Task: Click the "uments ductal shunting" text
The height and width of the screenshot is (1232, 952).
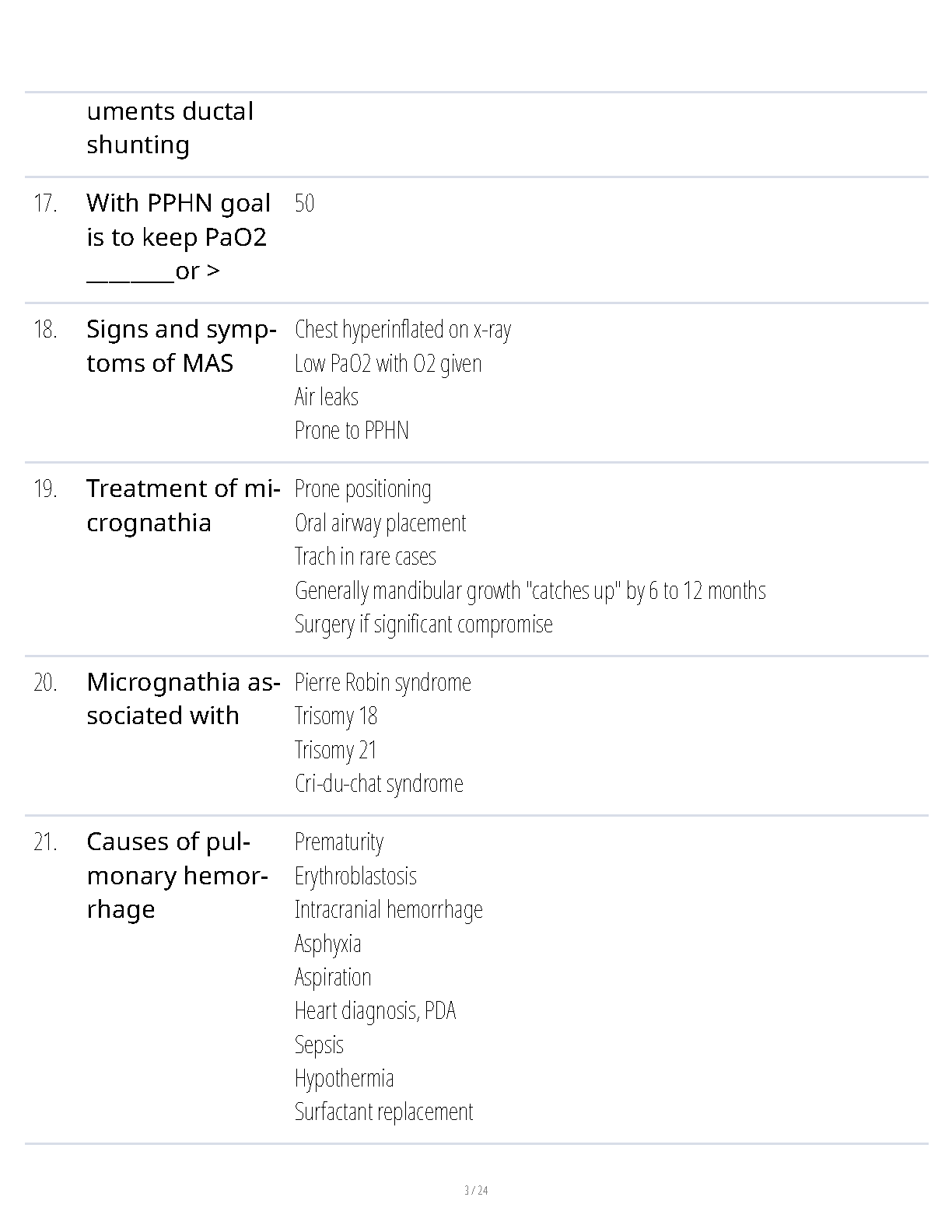Action: coord(170,128)
